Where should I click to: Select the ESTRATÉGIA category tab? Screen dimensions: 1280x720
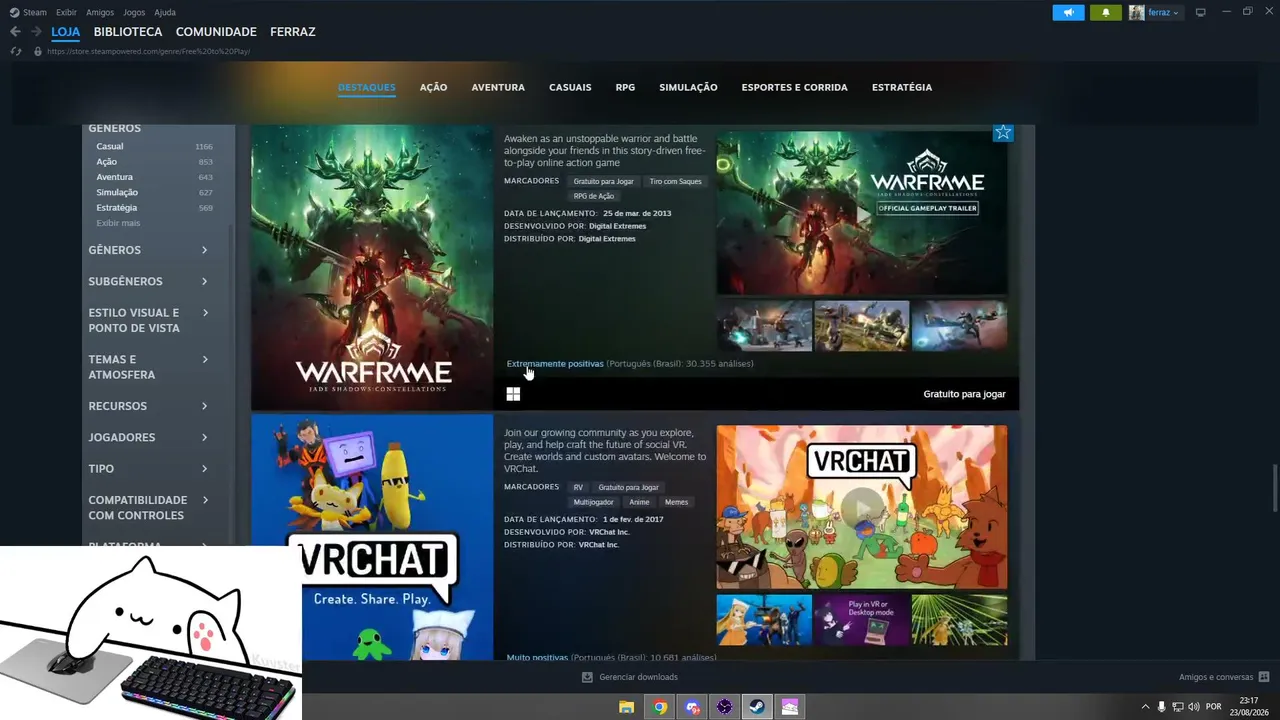902,87
